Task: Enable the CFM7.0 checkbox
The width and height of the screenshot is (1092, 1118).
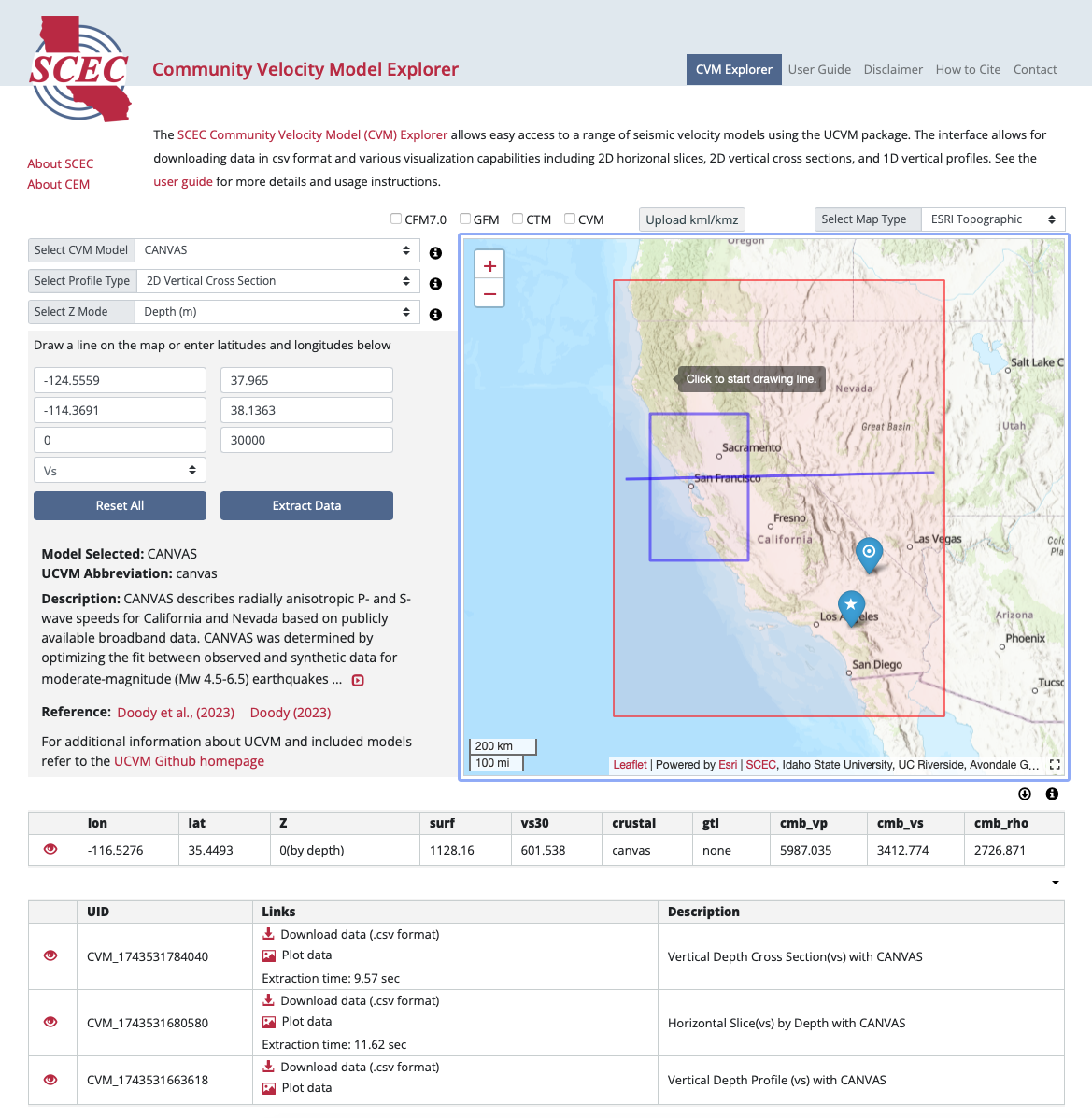Action: click(x=396, y=219)
